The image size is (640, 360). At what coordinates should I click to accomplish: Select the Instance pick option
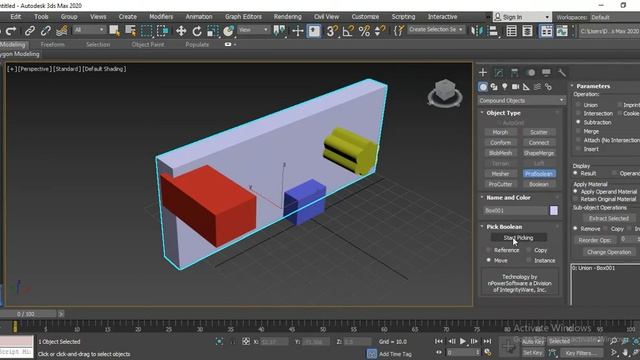point(529,260)
